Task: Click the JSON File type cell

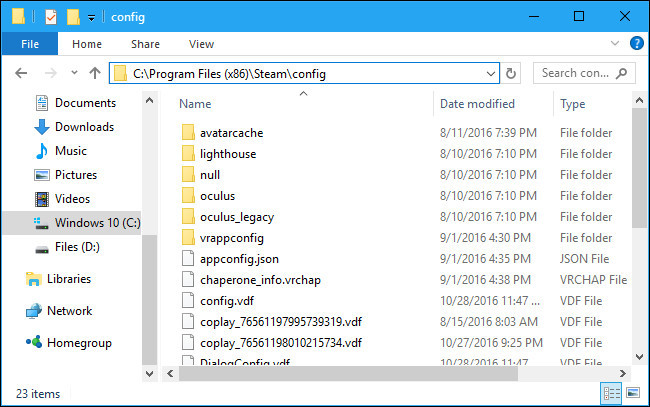Action: (x=584, y=259)
